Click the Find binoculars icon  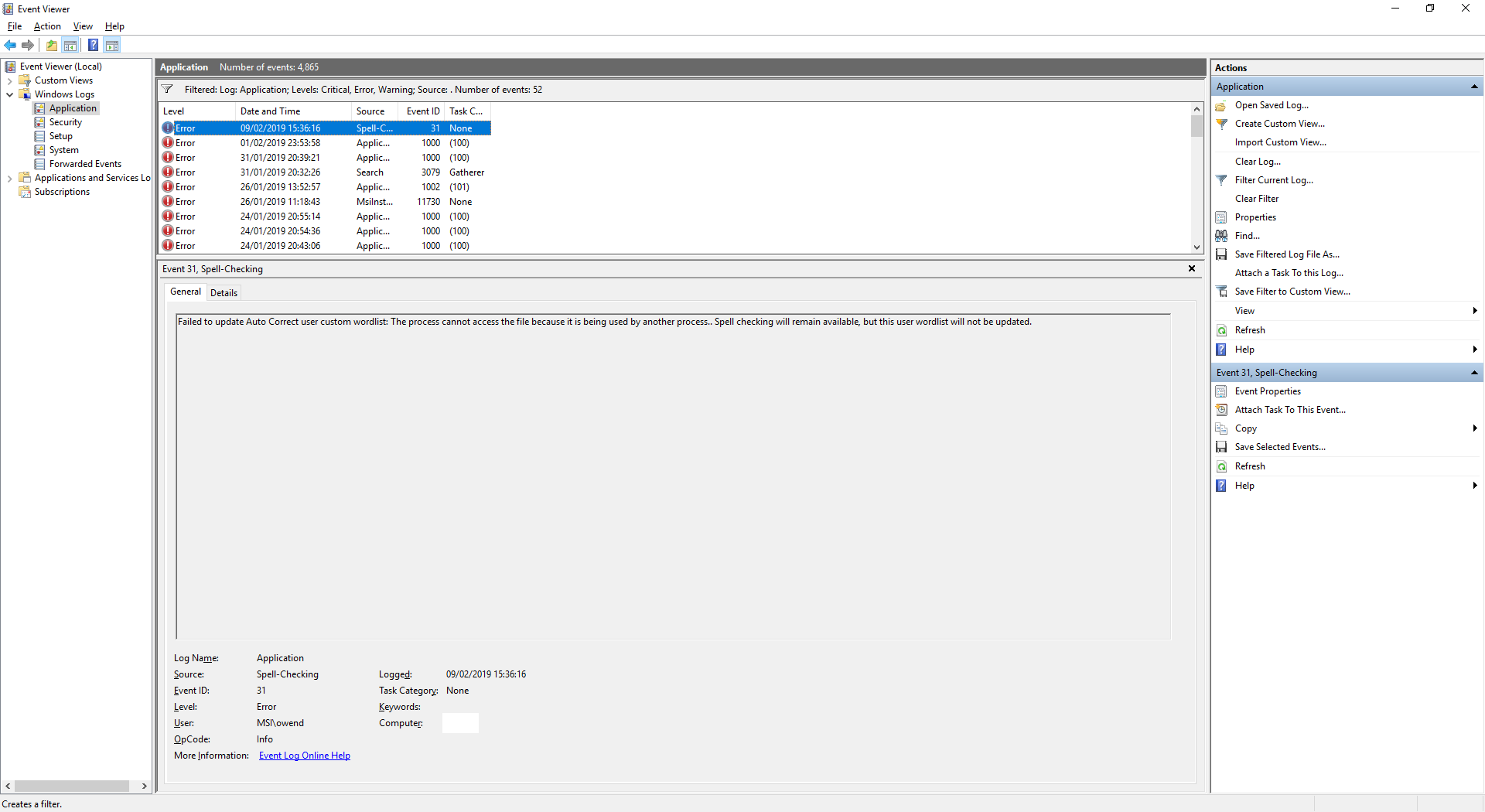[x=1221, y=236]
